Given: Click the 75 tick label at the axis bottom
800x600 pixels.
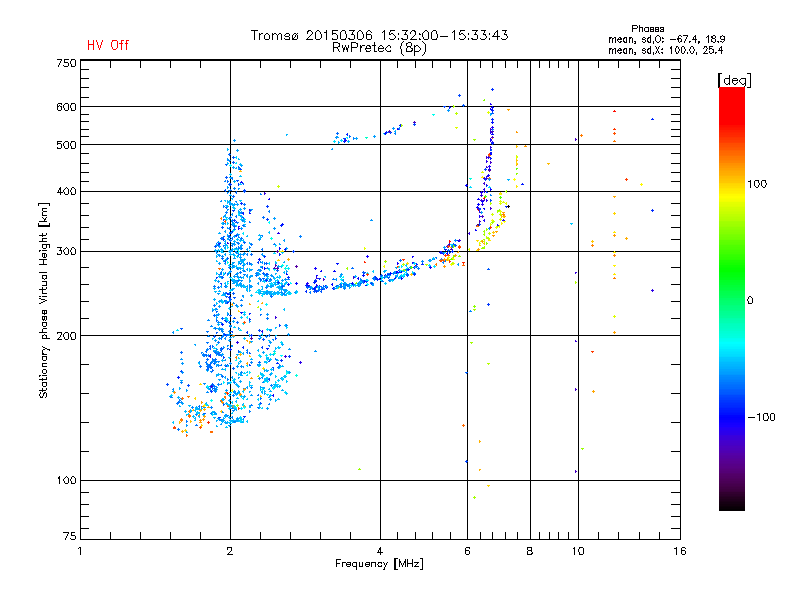Looking at the screenshot, I should 70,536.
